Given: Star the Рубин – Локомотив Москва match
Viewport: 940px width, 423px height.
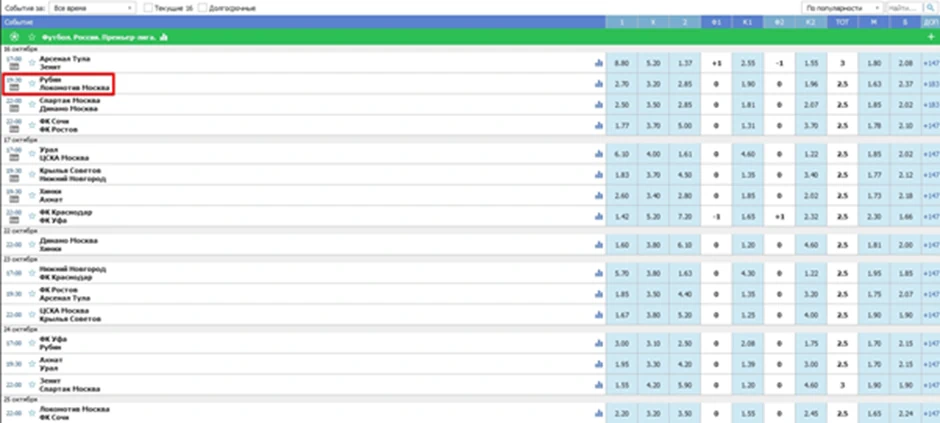Looking at the screenshot, I should coord(32,84).
